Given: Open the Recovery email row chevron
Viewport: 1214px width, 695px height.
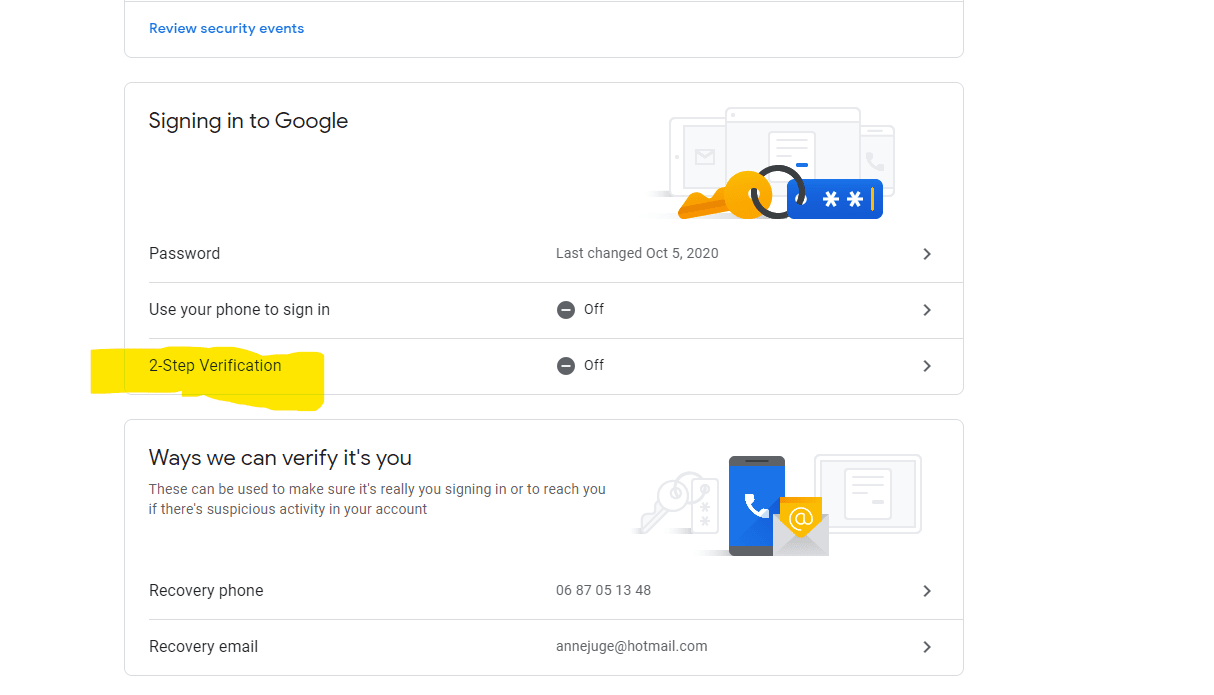Looking at the screenshot, I should click(x=927, y=647).
